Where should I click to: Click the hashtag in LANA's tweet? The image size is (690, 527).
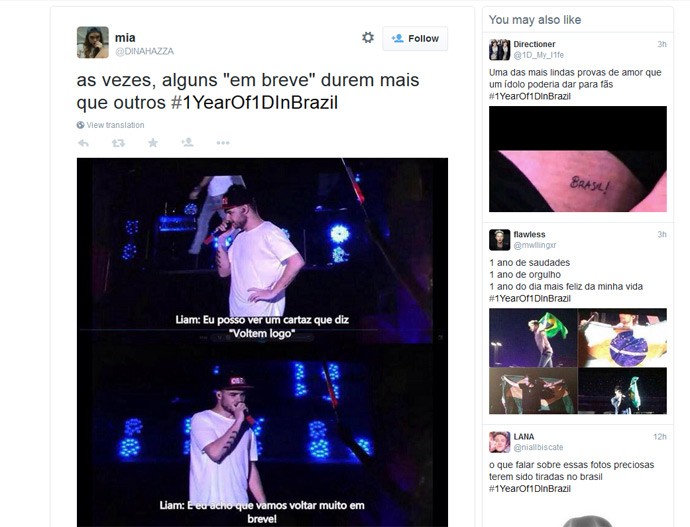coord(530,489)
